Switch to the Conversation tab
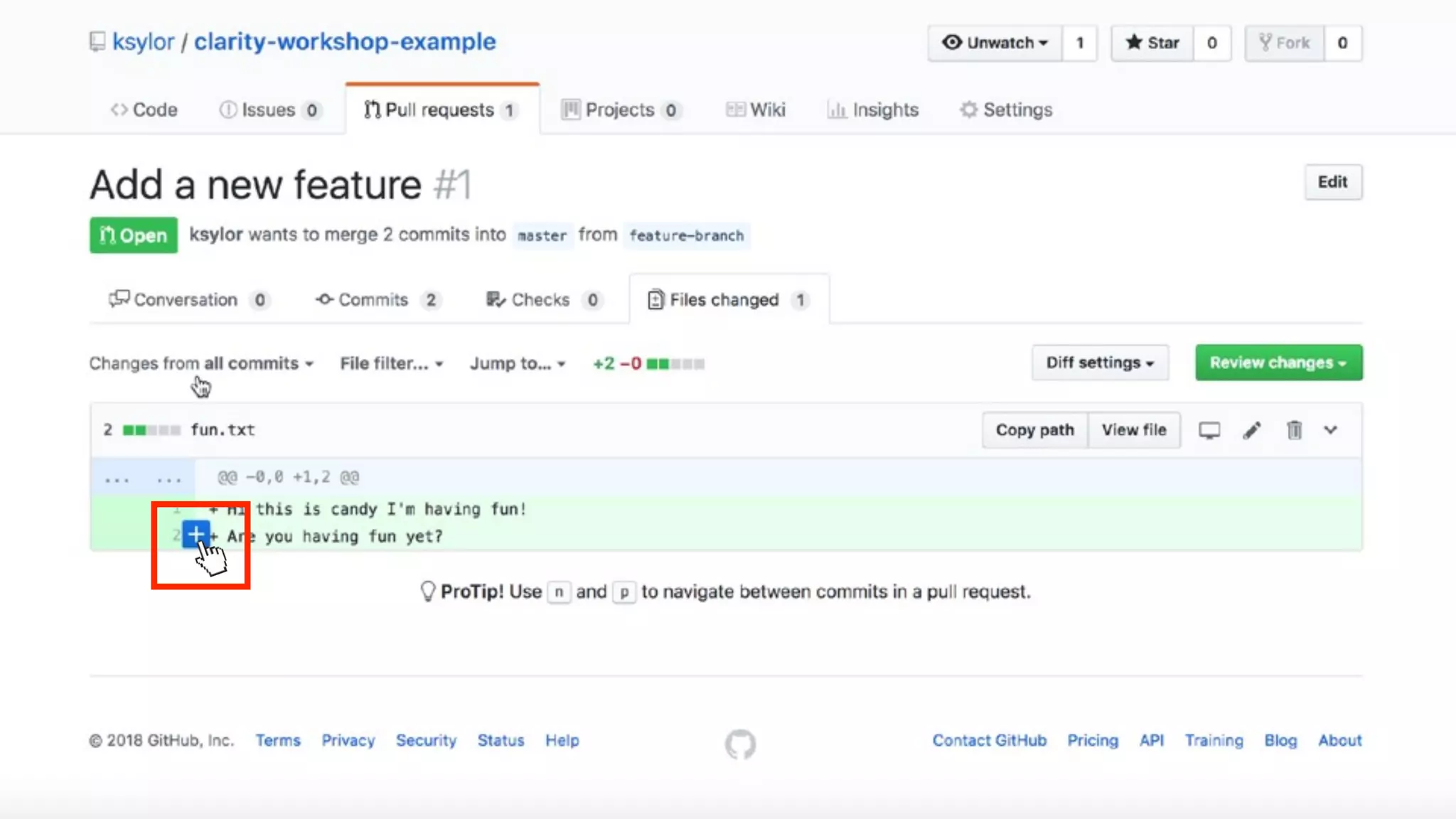The width and height of the screenshot is (1456, 819). pos(186,299)
